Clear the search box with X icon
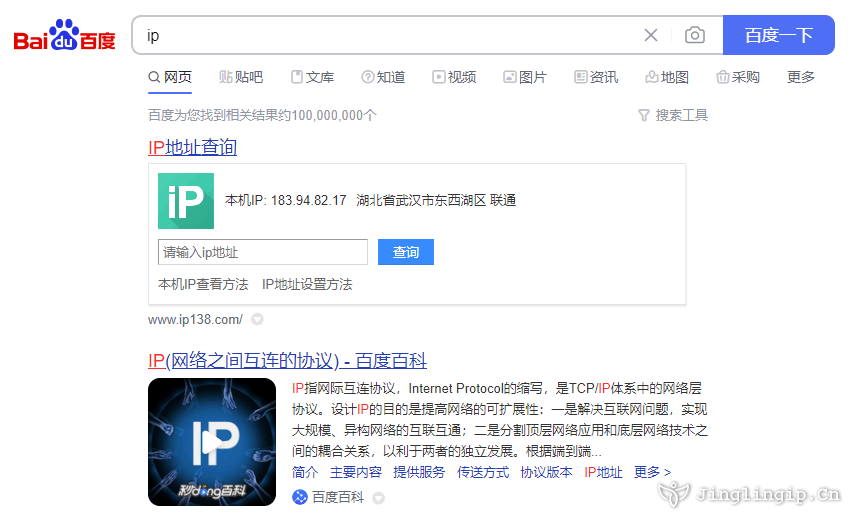 pos(651,35)
